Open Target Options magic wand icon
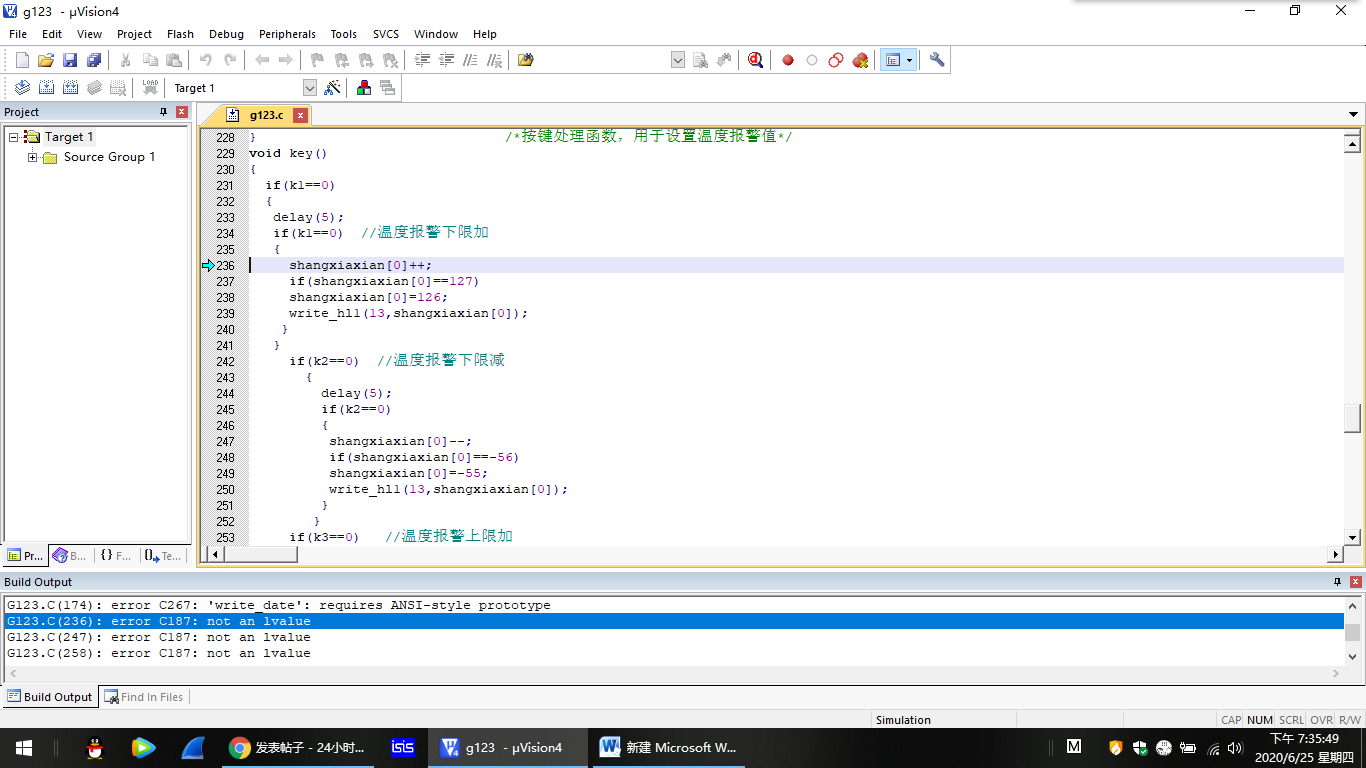 click(x=332, y=88)
